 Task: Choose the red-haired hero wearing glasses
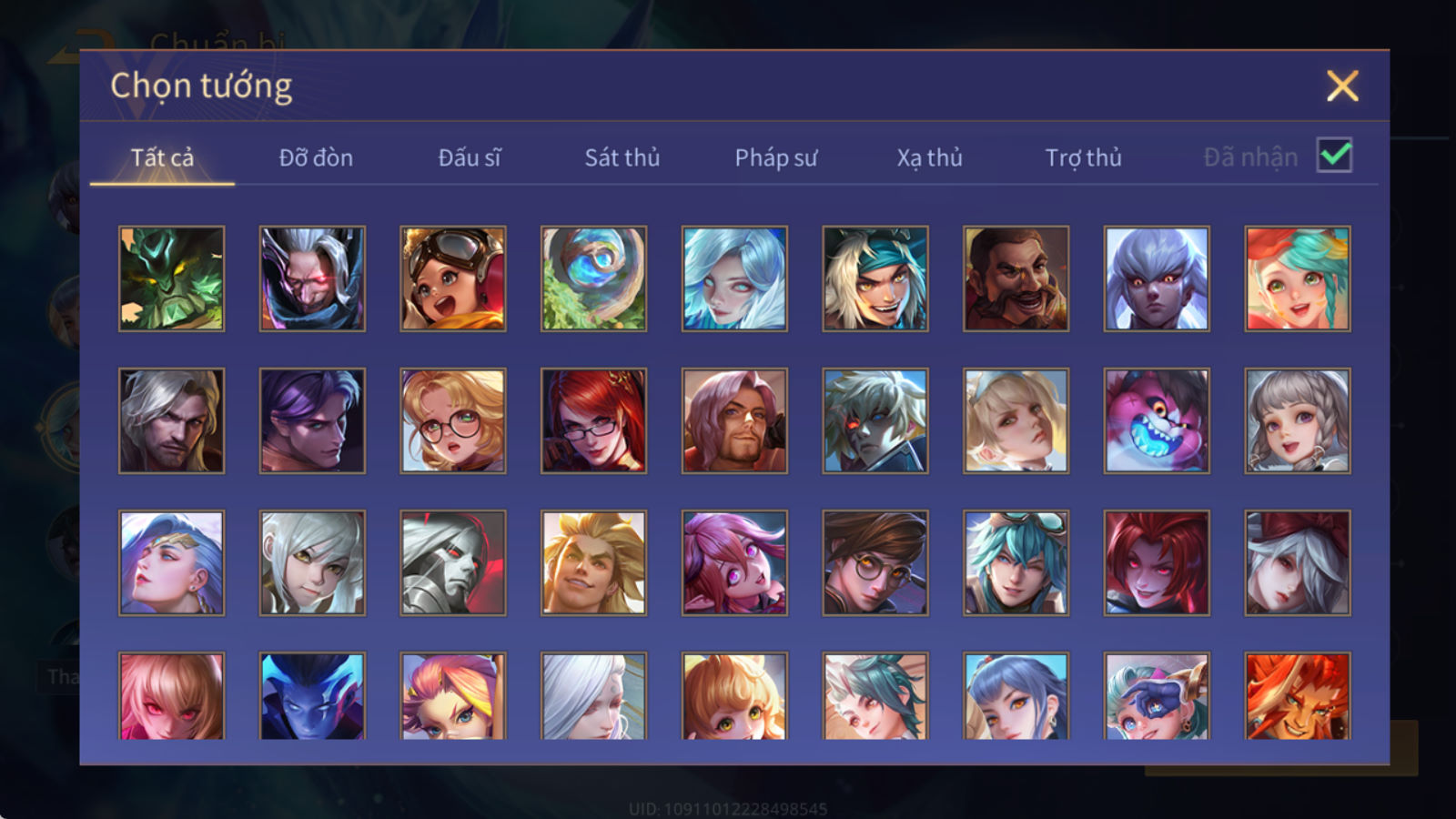click(593, 420)
